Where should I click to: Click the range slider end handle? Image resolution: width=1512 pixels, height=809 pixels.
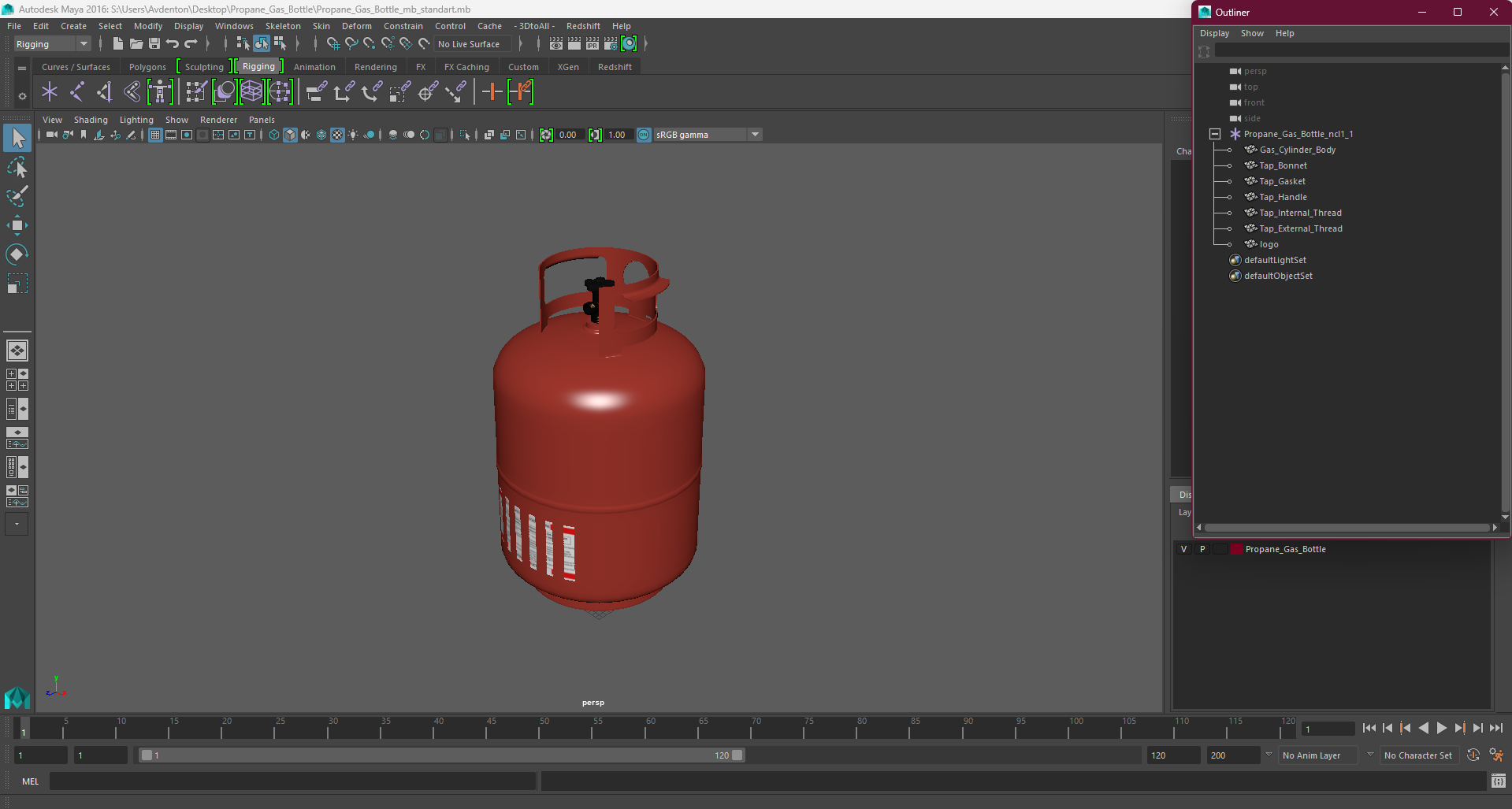[737, 755]
